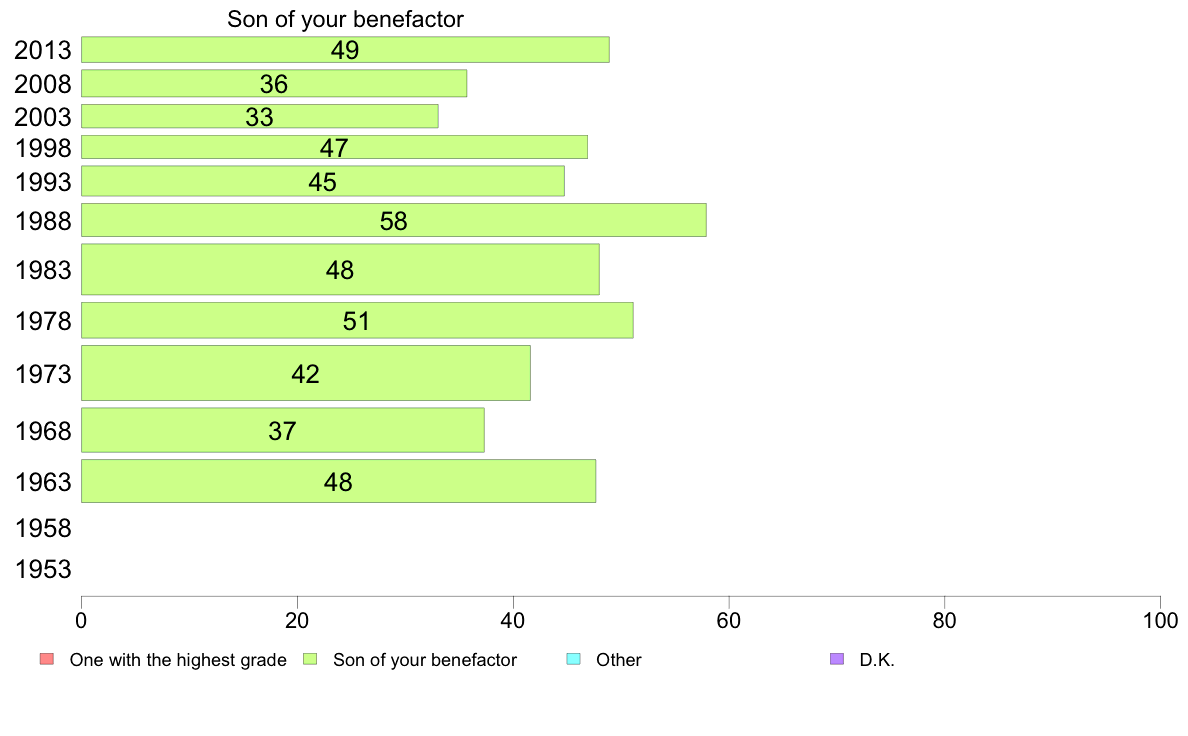Click the 'One with the highest grade' legend text
Screen dimensions: 1188x736
click(x=178, y=660)
